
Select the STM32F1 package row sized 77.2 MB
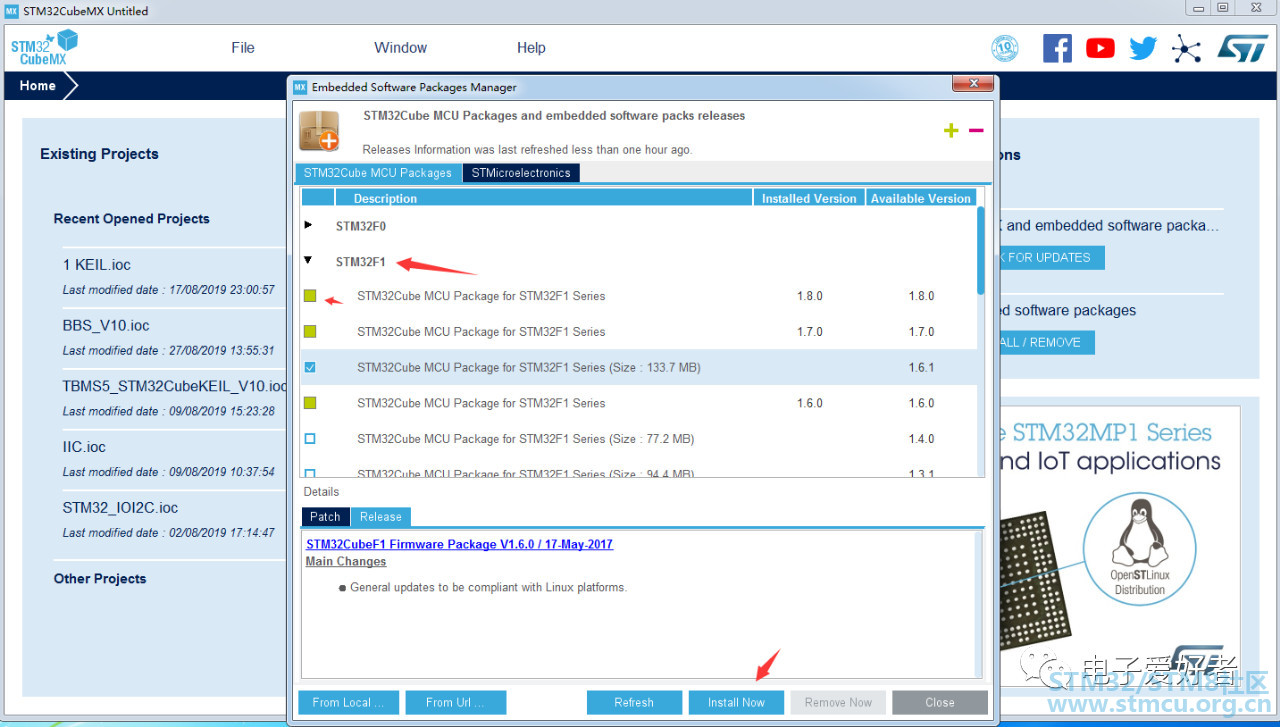pyautogui.click(x=639, y=439)
